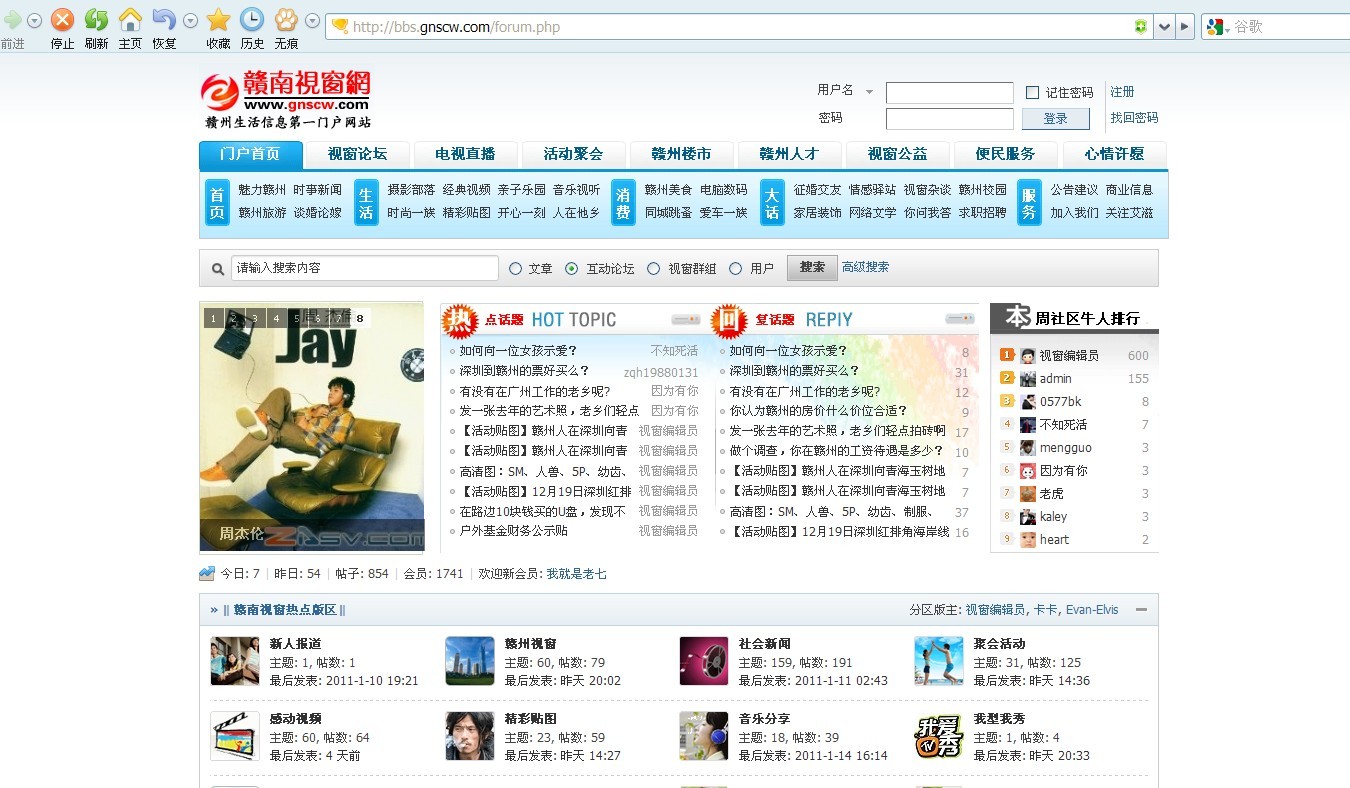Open Favorites (收藏) star icon
This screenshot has height=788, width=1350.
point(218,20)
